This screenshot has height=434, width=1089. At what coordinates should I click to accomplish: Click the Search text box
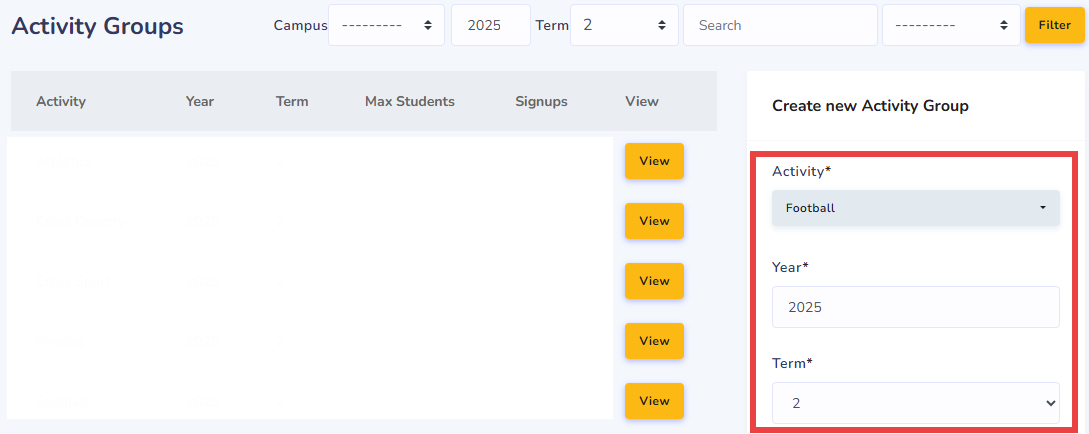[x=779, y=25]
